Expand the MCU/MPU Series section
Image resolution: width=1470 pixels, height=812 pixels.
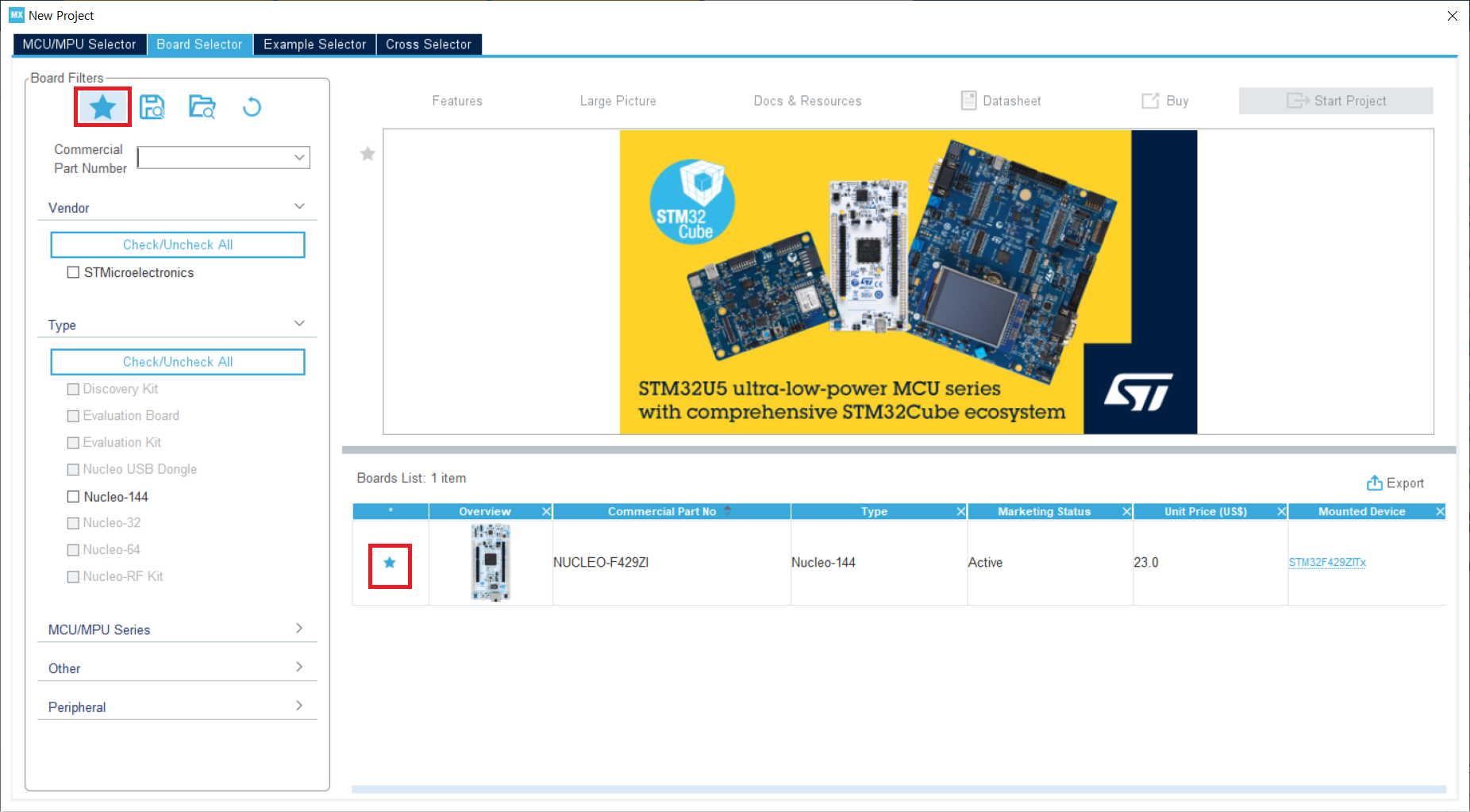tap(299, 628)
